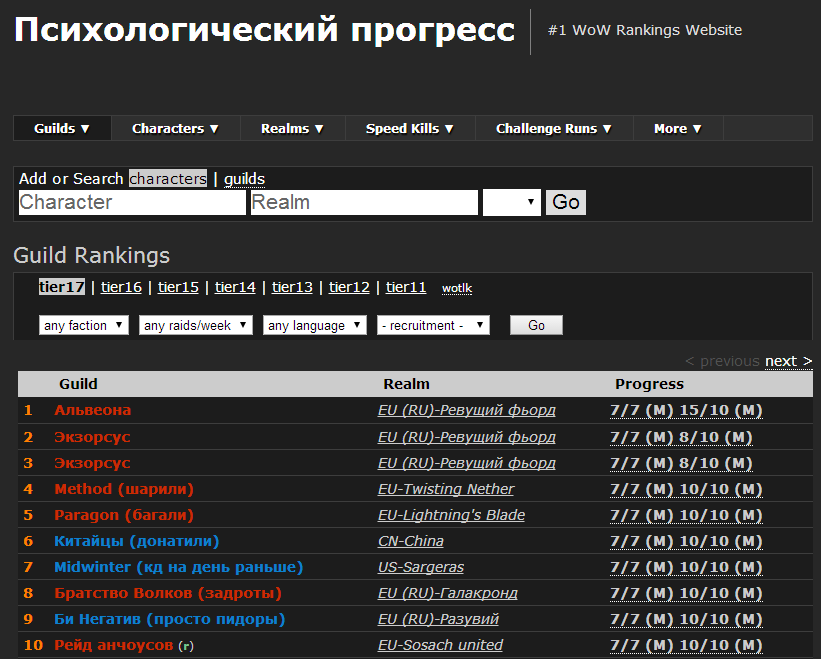Screen dimensions: 821x659
Task: Open guild Paragon (багали)
Action: pyautogui.click(x=124, y=515)
